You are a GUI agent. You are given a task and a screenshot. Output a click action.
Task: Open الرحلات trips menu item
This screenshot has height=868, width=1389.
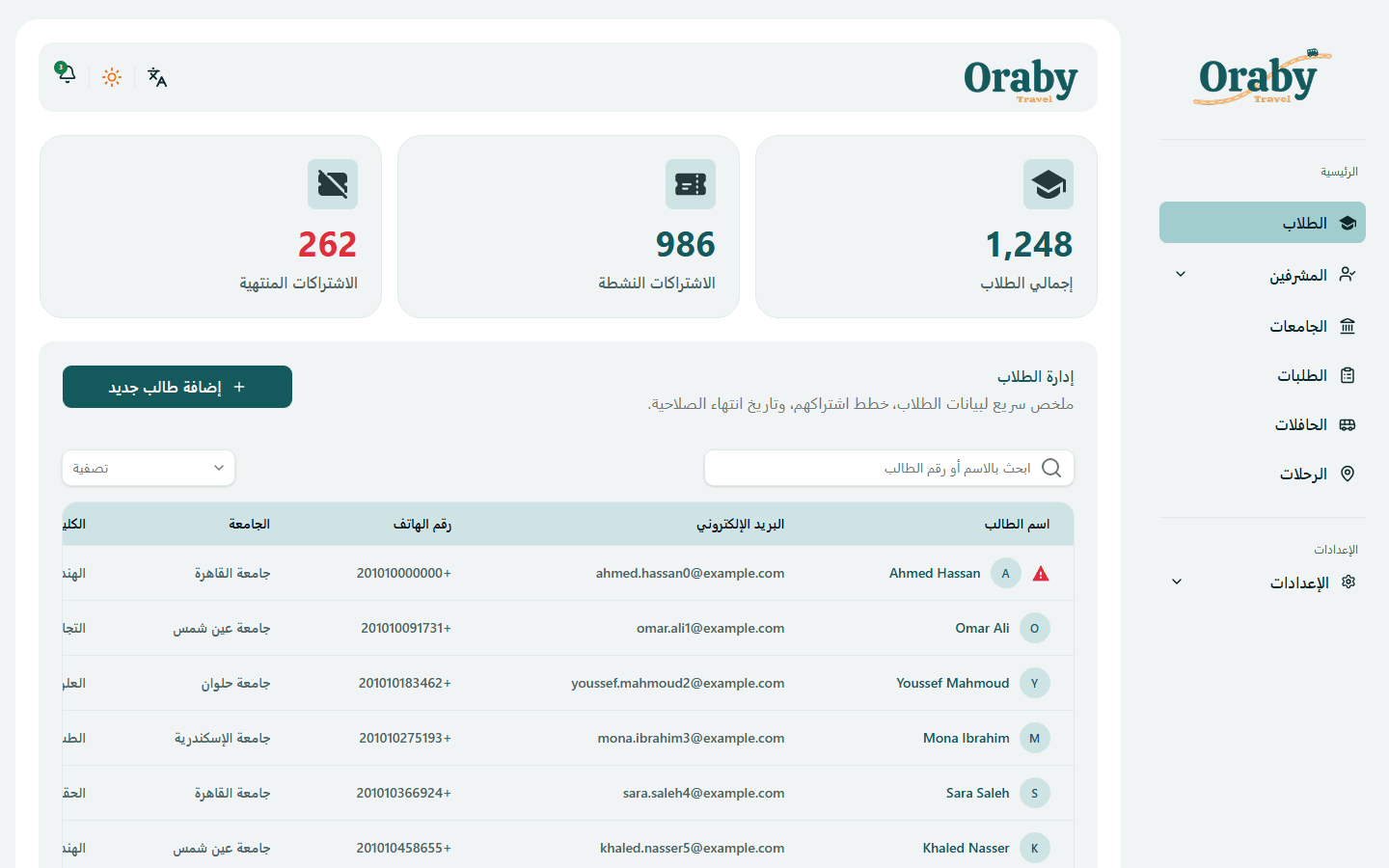pyautogui.click(x=1263, y=474)
